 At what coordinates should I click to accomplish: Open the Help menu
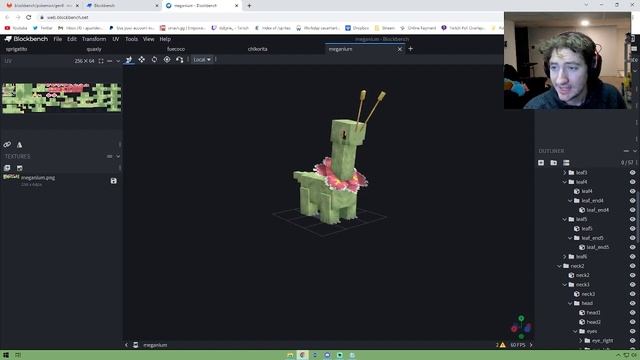click(x=165, y=39)
